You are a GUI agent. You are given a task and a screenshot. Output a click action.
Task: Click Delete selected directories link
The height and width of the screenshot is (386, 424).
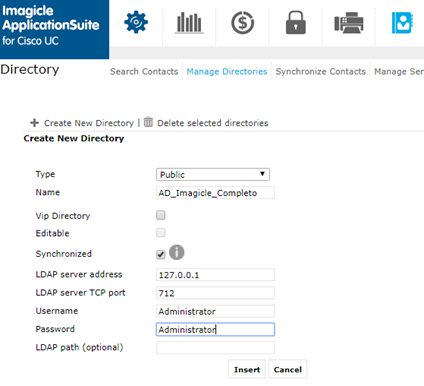[x=213, y=123]
